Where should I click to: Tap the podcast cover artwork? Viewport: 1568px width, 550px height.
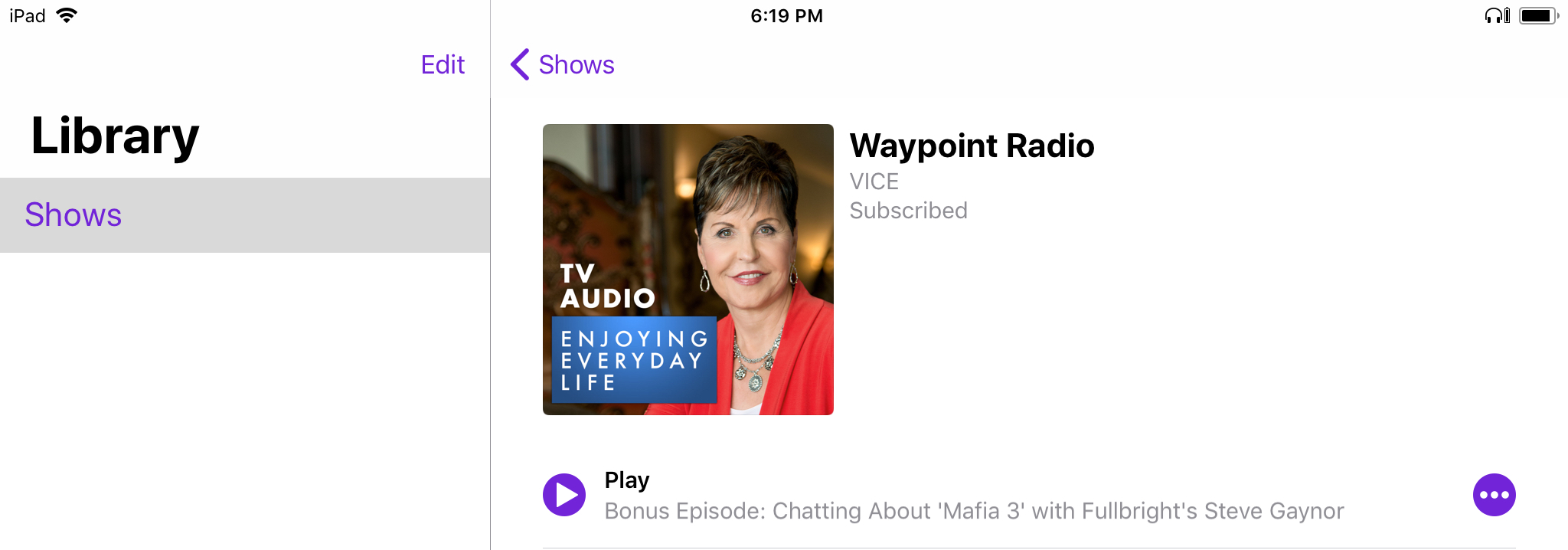click(x=688, y=270)
